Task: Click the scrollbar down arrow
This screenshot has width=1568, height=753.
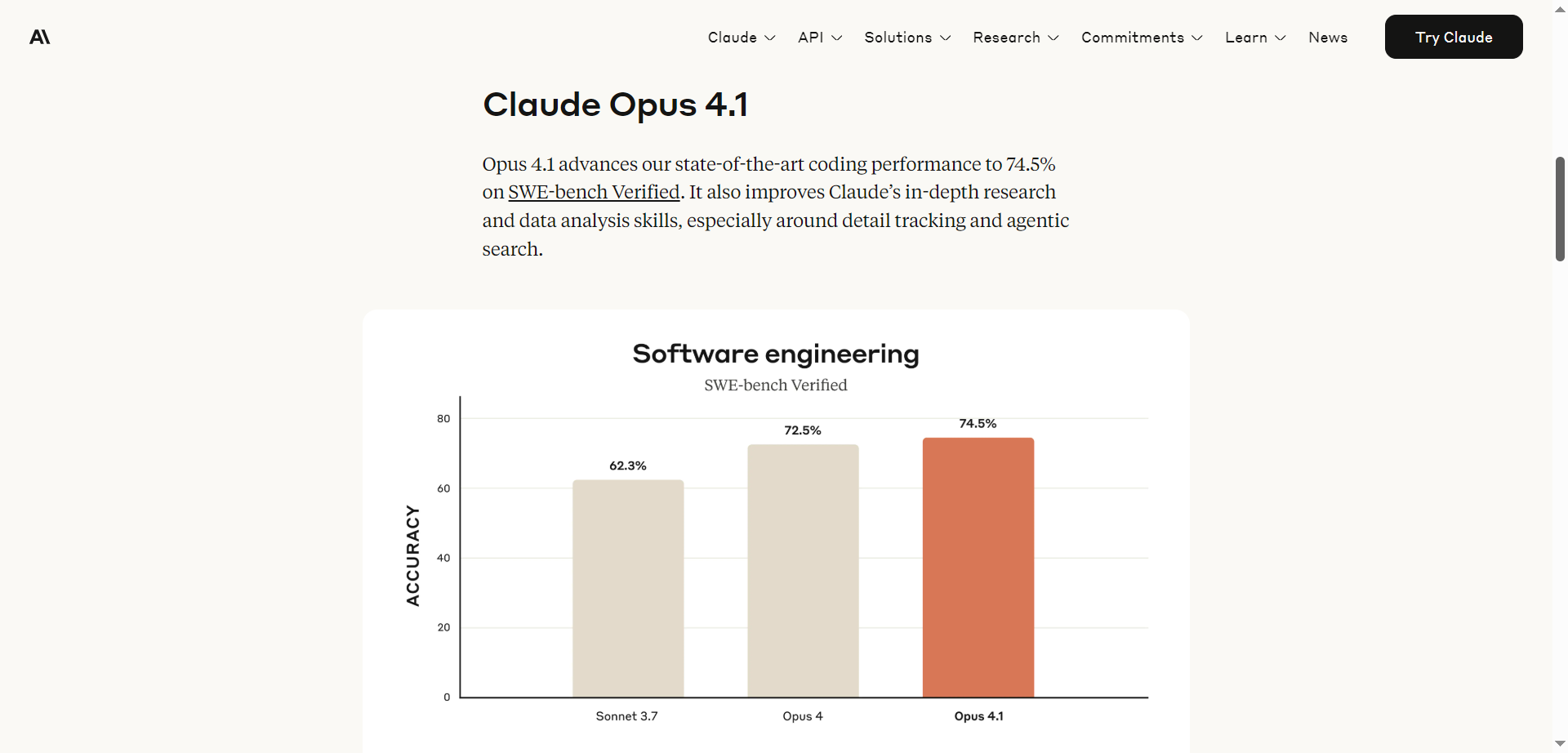Action: [x=1560, y=744]
